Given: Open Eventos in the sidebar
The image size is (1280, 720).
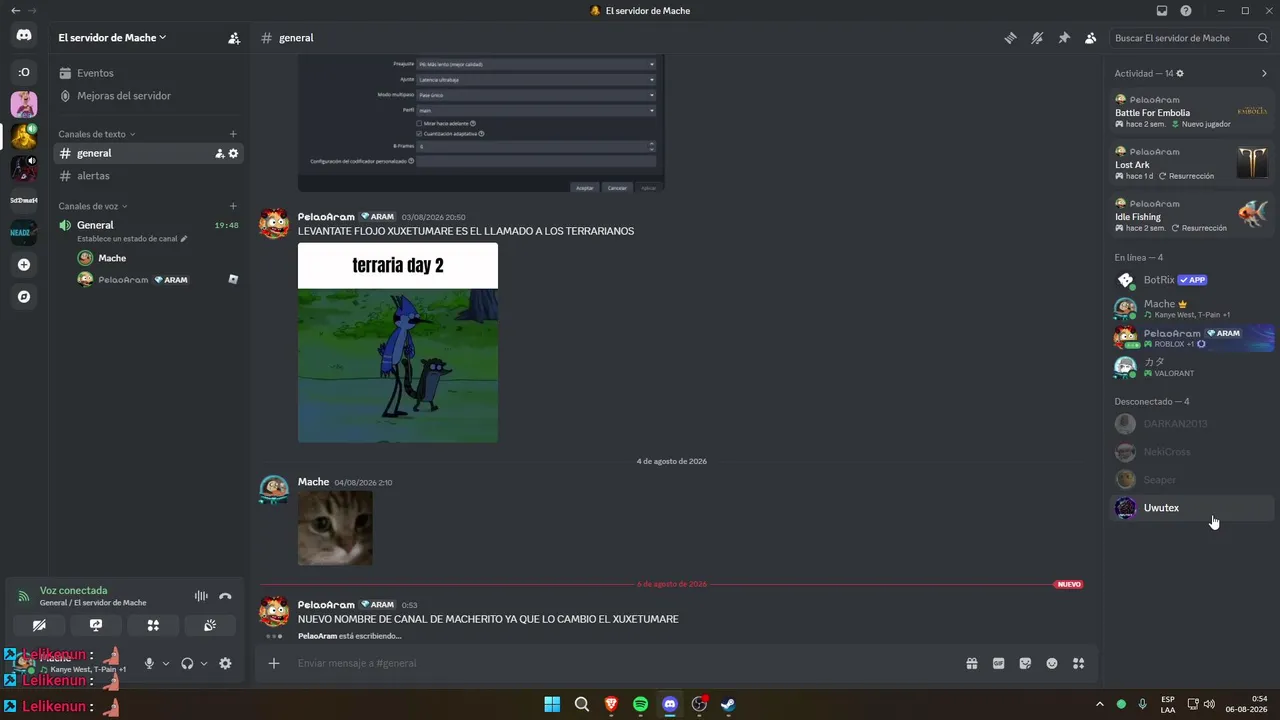Looking at the screenshot, I should click(x=146, y=73).
